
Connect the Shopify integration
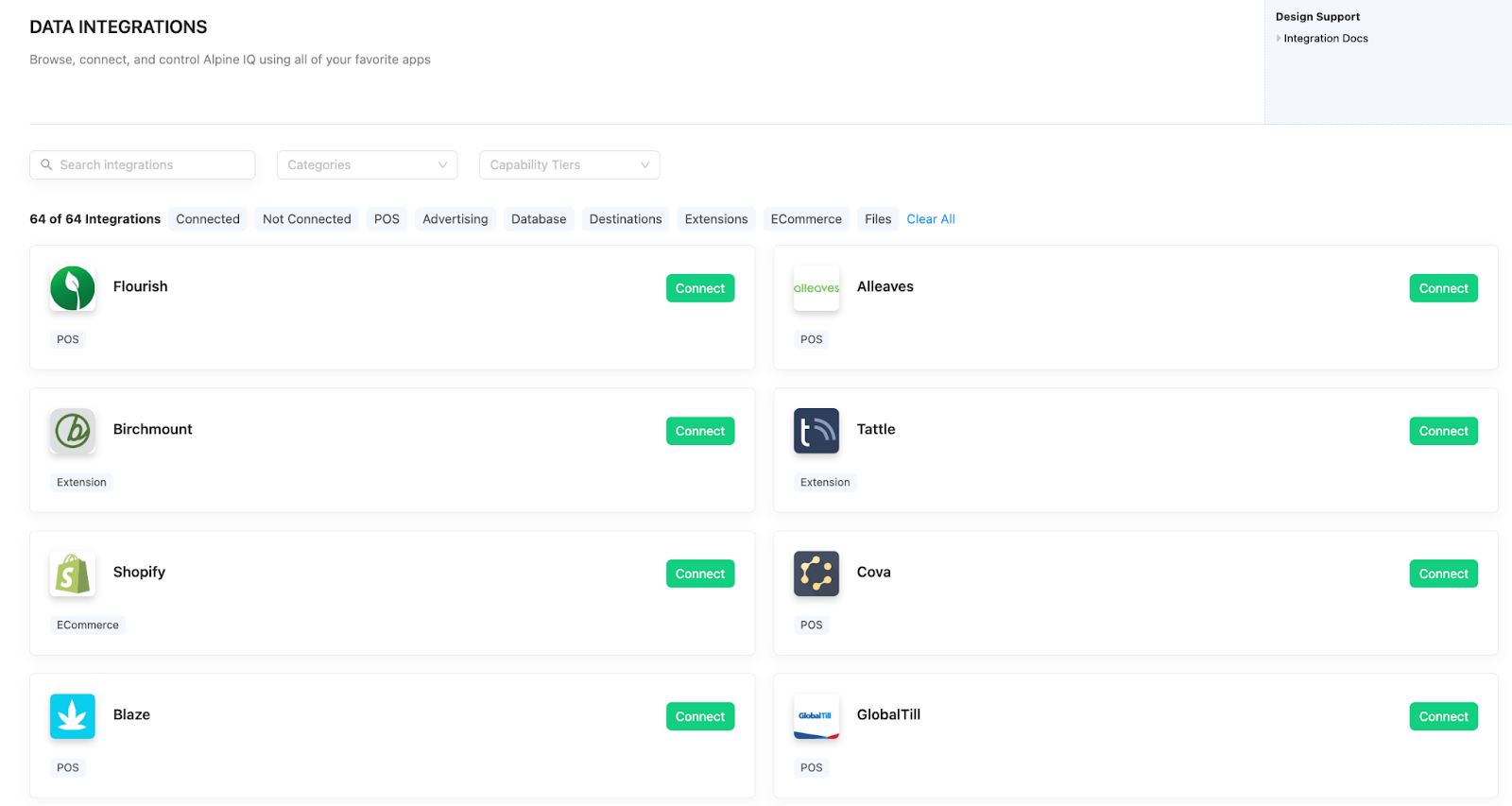(x=700, y=574)
